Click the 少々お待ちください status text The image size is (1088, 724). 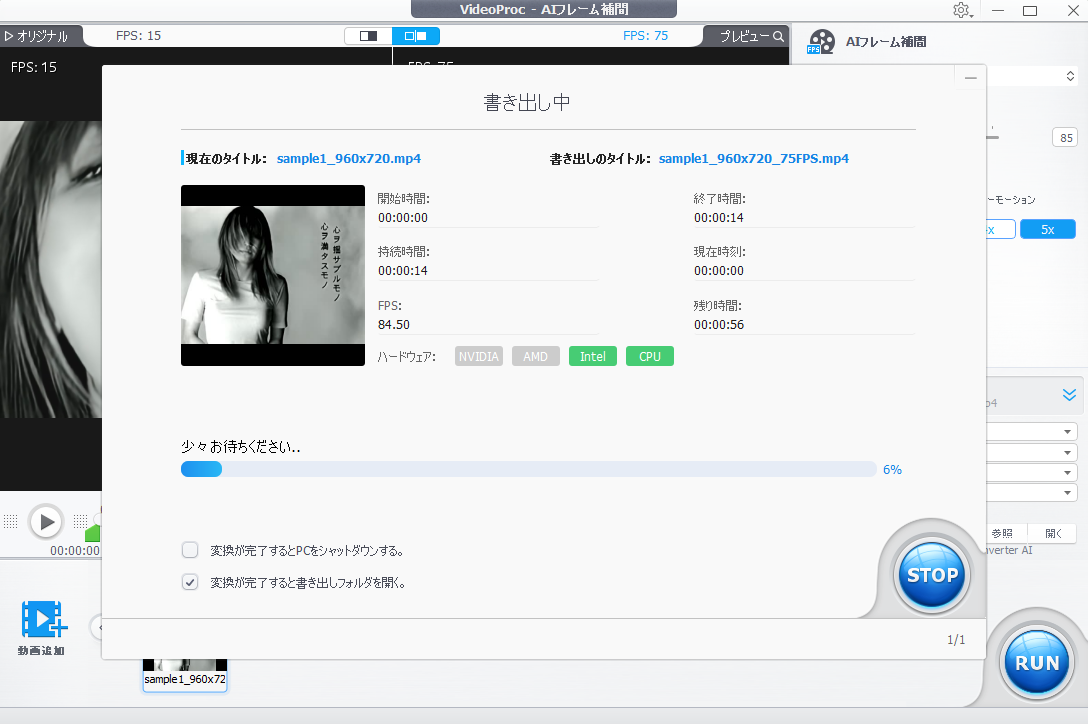(x=241, y=446)
